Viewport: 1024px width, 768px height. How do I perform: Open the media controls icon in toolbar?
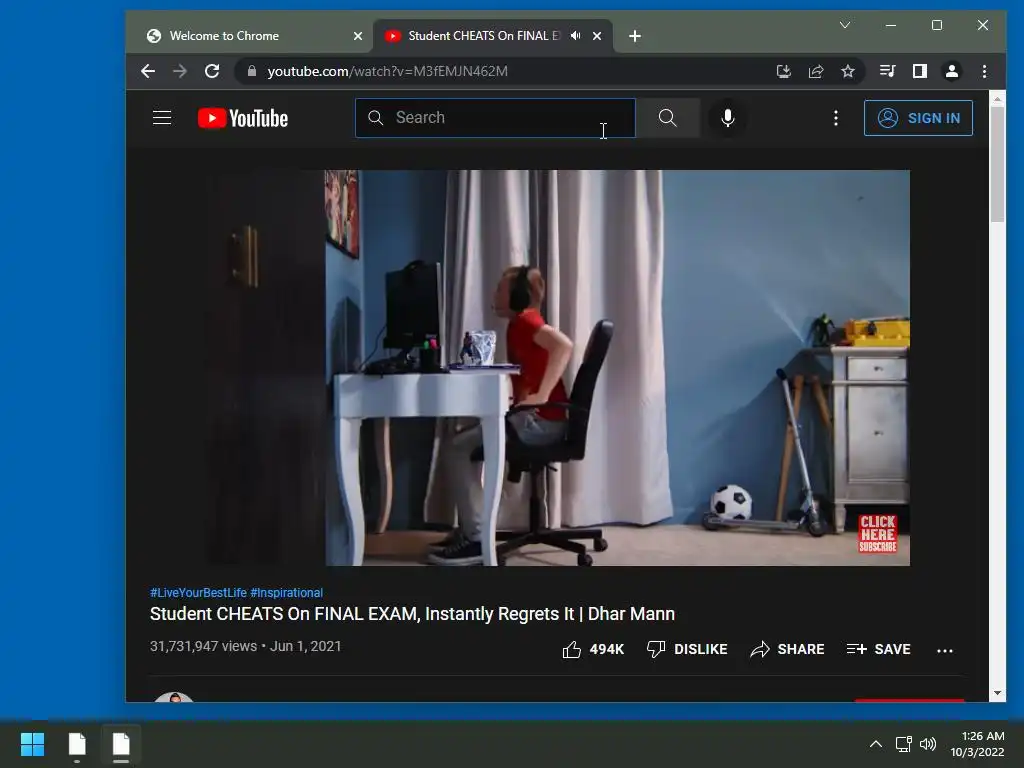tap(888, 71)
